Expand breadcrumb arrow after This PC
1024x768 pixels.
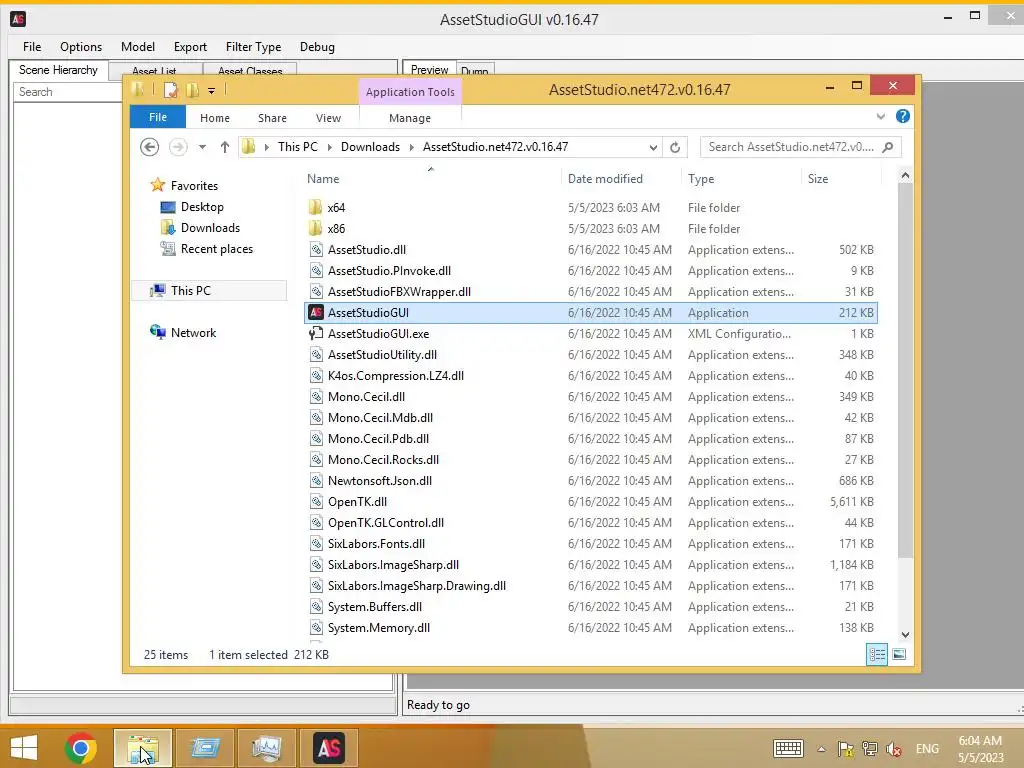[329, 147]
